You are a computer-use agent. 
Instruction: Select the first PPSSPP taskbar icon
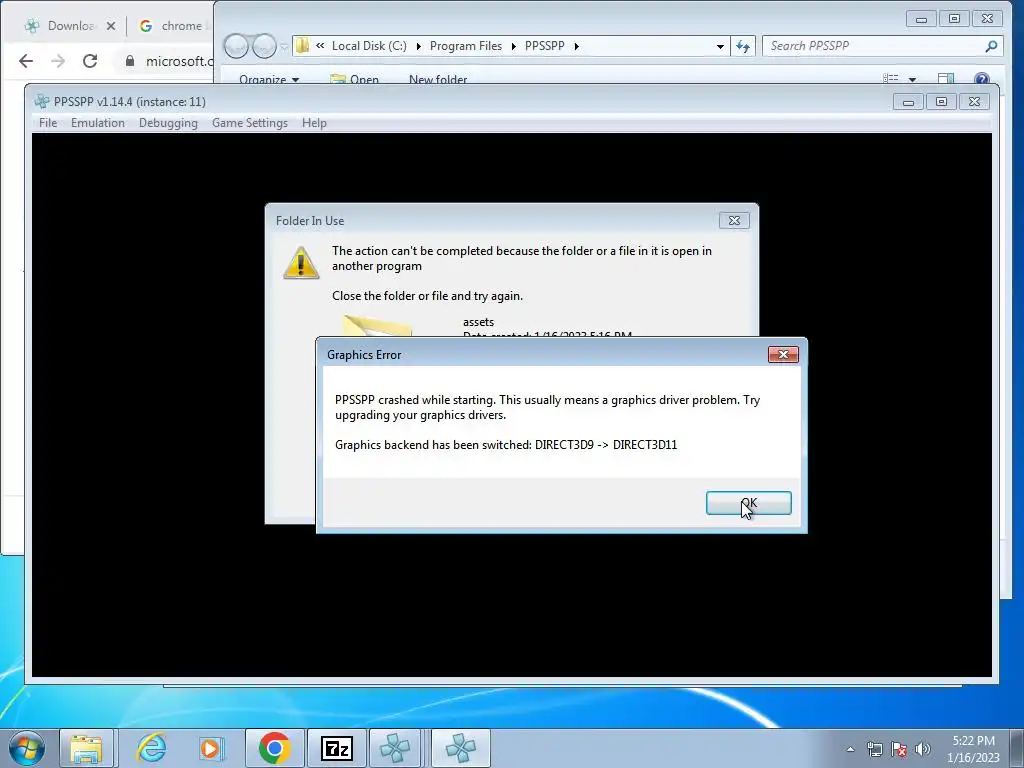click(x=395, y=748)
